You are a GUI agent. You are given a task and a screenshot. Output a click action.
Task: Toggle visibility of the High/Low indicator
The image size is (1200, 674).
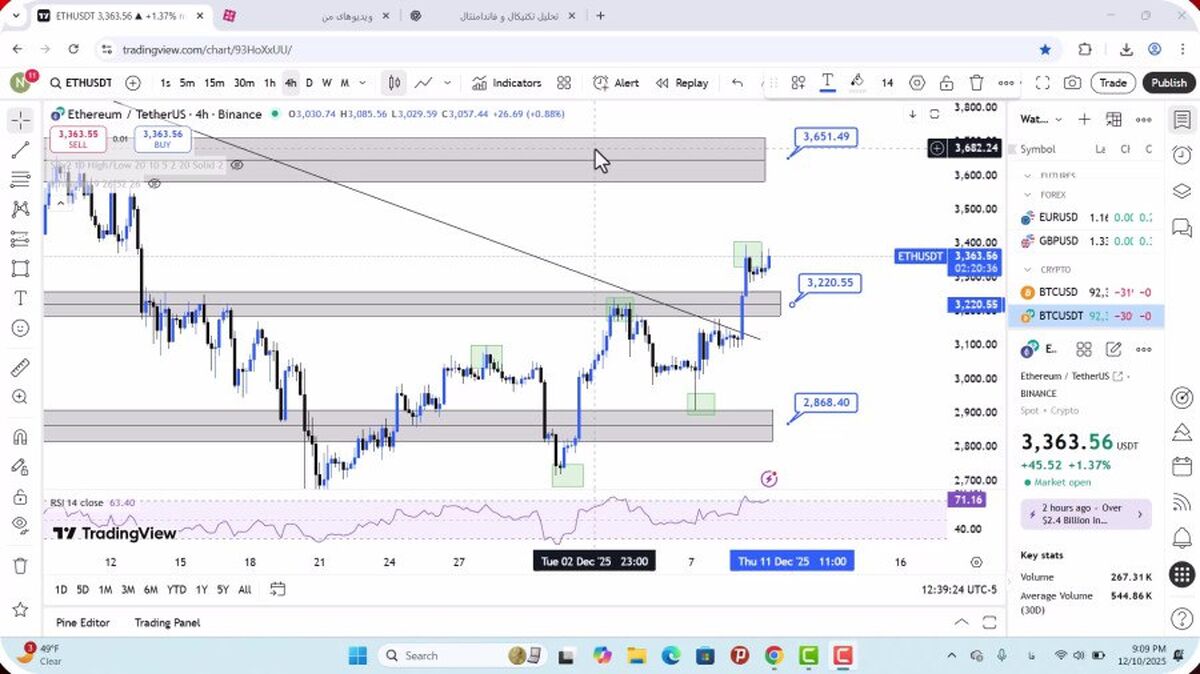(x=237, y=166)
